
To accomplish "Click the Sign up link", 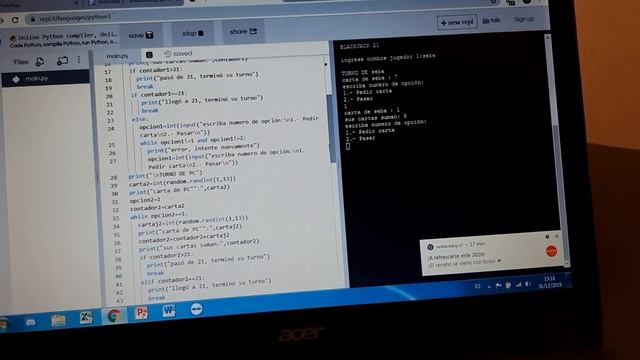I will coord(524,19).
